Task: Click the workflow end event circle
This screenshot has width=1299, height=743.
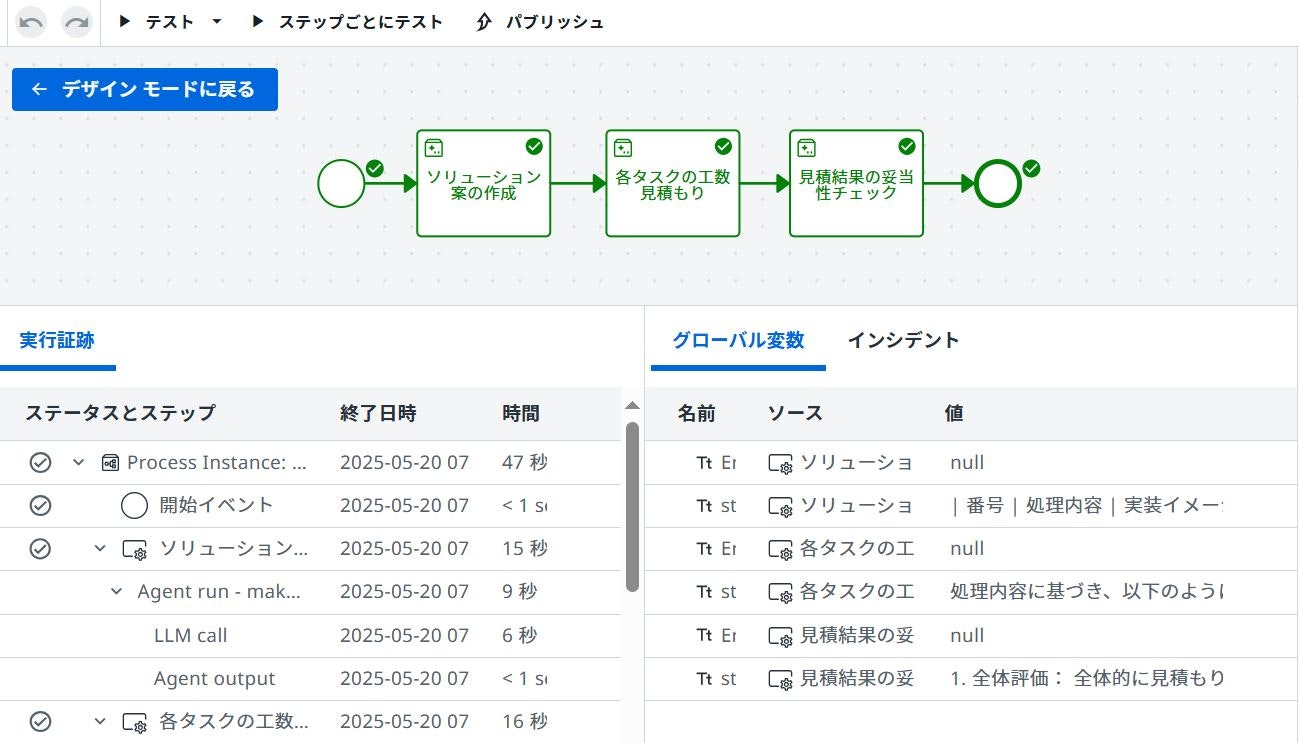Action: coord(997,184)
